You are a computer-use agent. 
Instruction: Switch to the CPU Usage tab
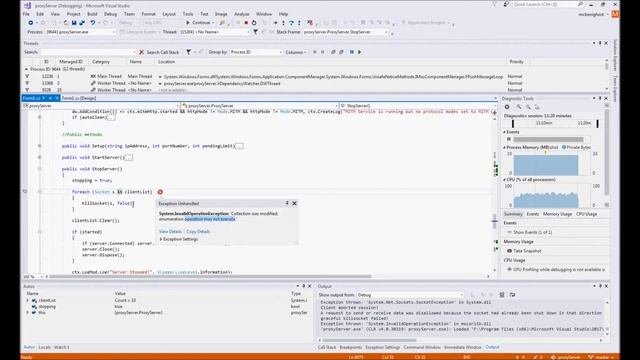point(587,214)
